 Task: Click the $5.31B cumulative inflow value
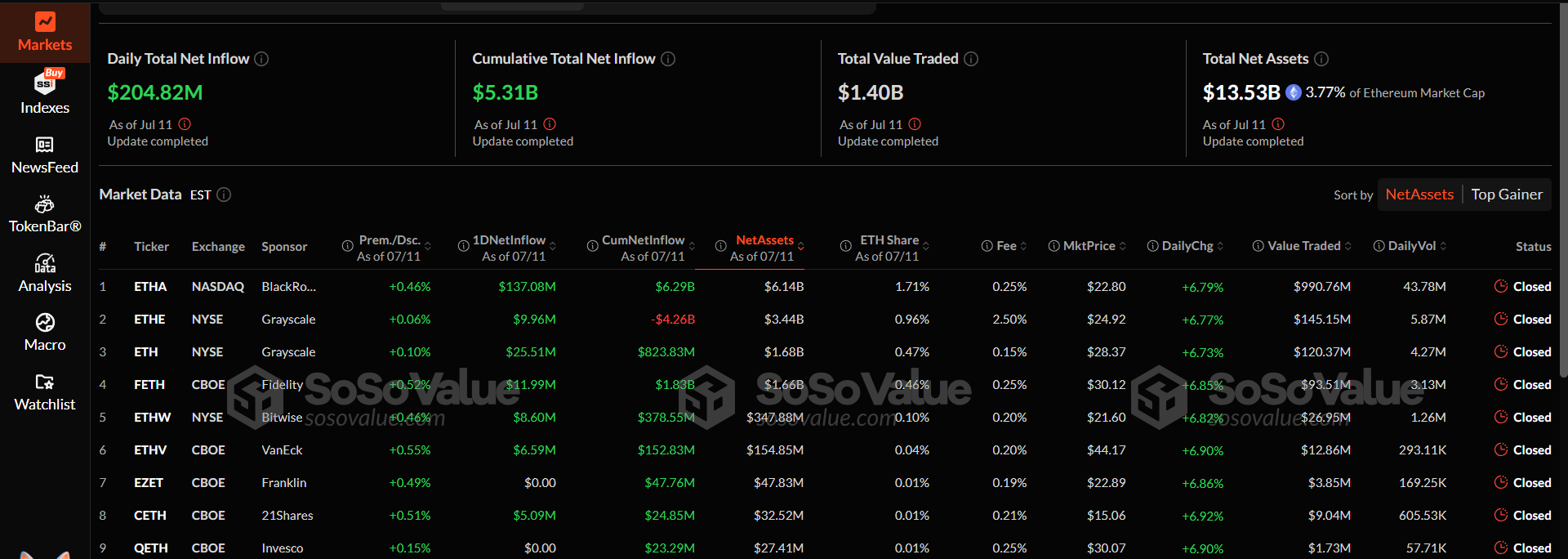(x=506, y=92)
